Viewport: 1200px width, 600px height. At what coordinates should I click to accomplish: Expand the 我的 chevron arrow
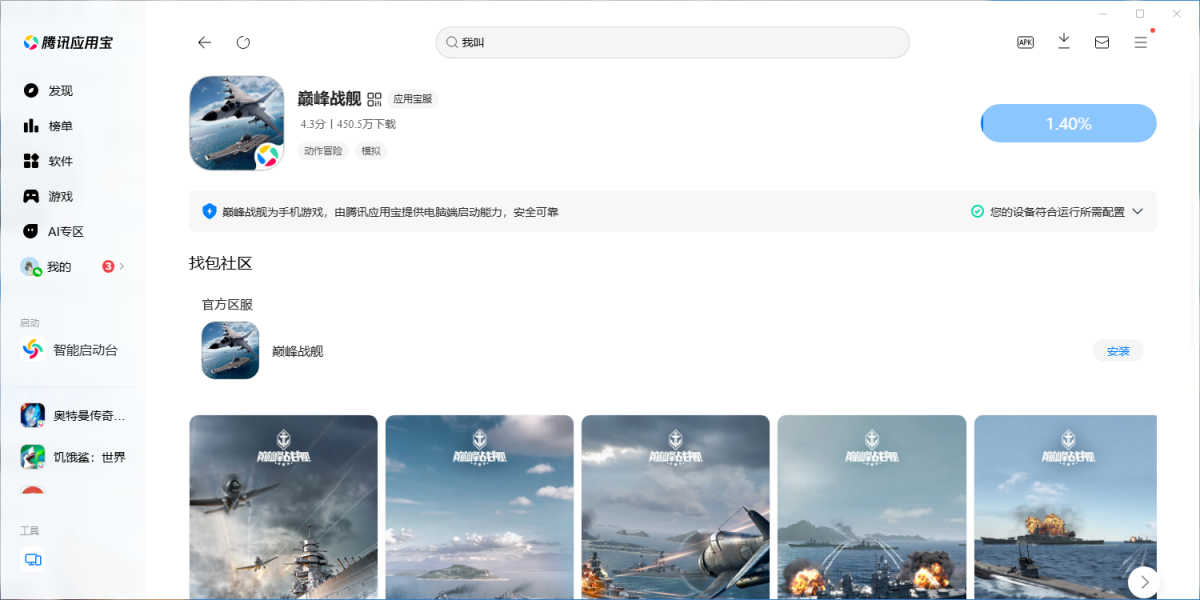point(122,267)
